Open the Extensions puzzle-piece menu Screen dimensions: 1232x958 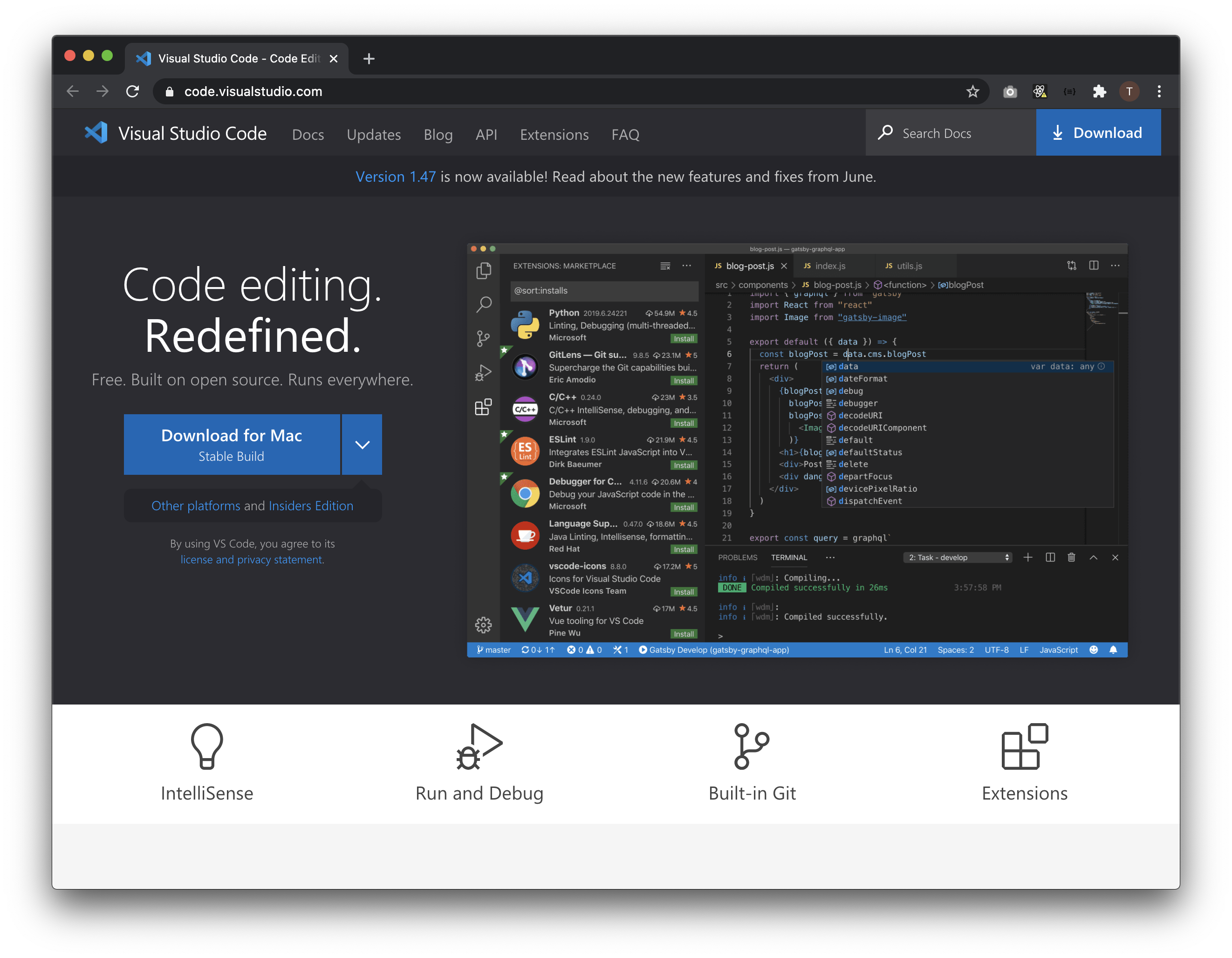pos(1100,91)
